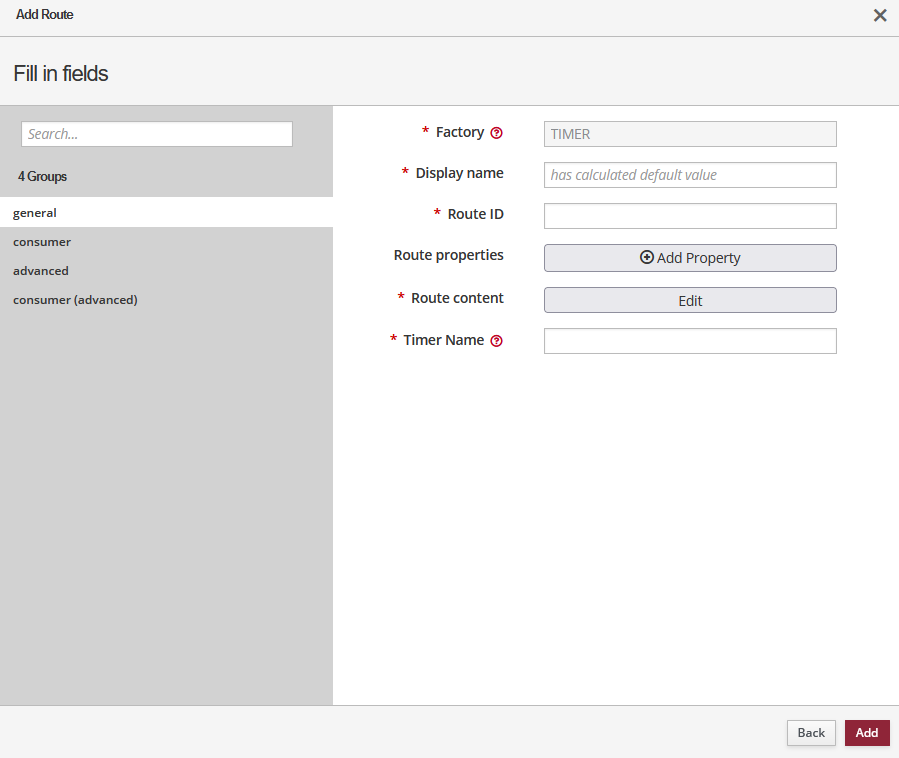This screenshot has height=758, width=899.
Task: Select the Route ID text field
Action: [690, 216]
